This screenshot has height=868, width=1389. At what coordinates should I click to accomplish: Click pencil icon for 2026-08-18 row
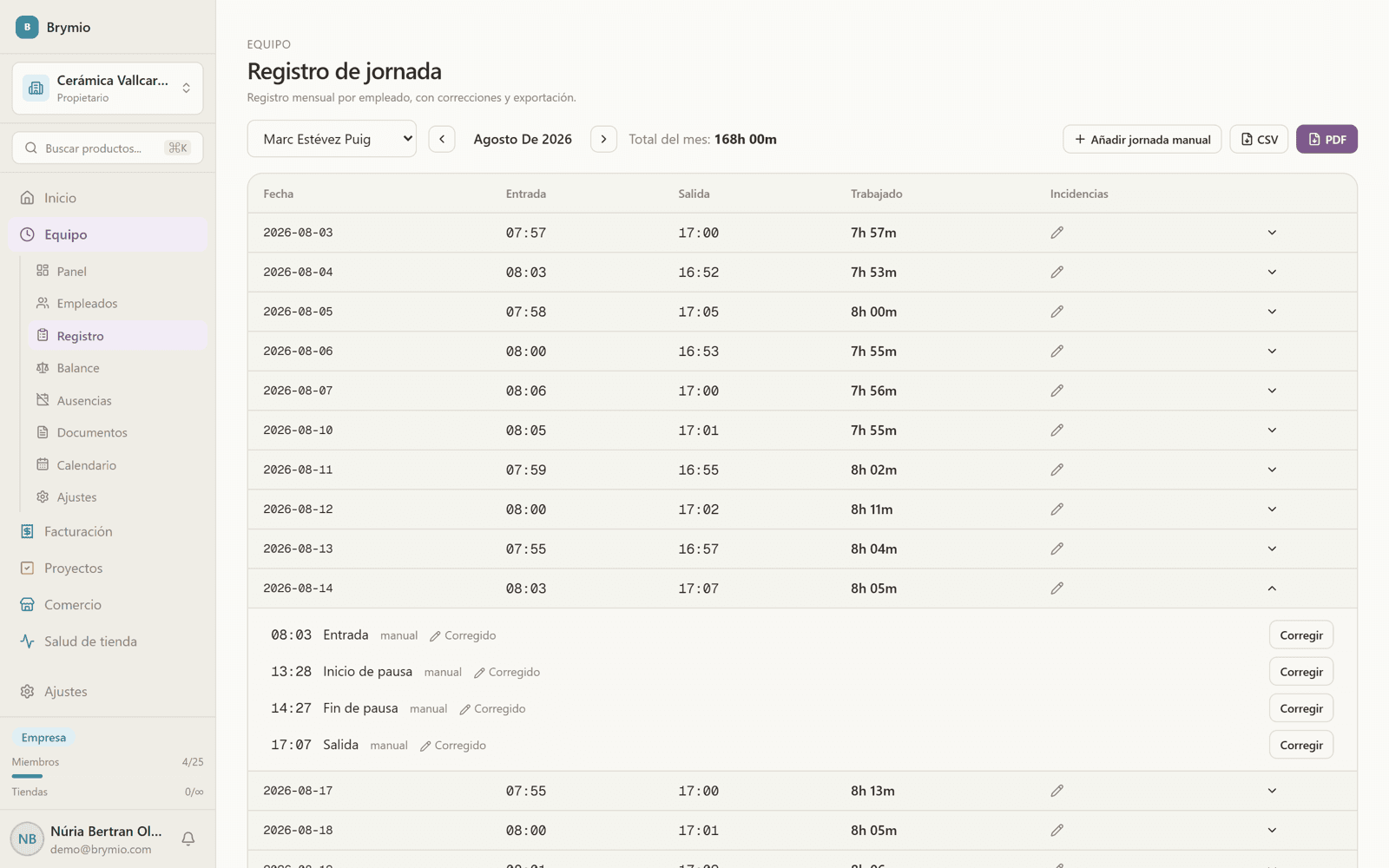[x=1057, y=831]
